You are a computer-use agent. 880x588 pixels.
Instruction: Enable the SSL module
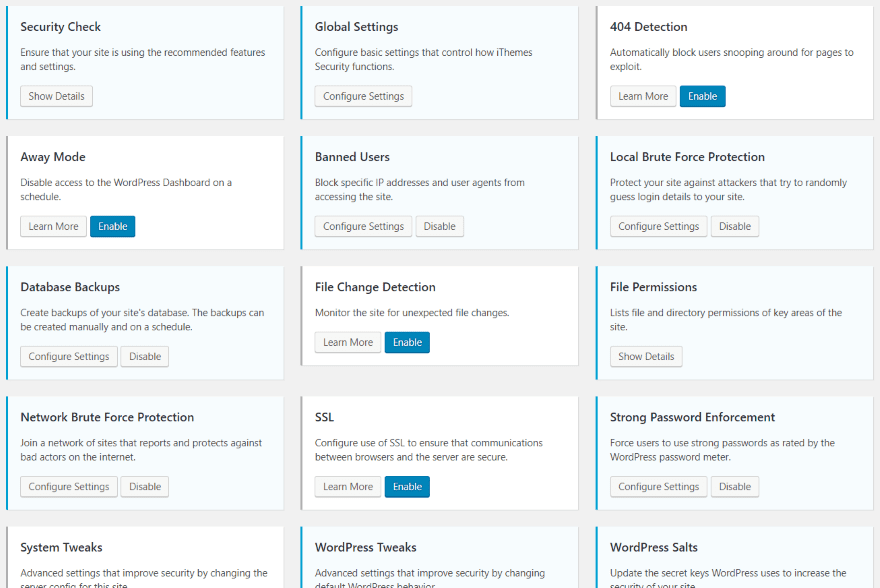point(407,486)
